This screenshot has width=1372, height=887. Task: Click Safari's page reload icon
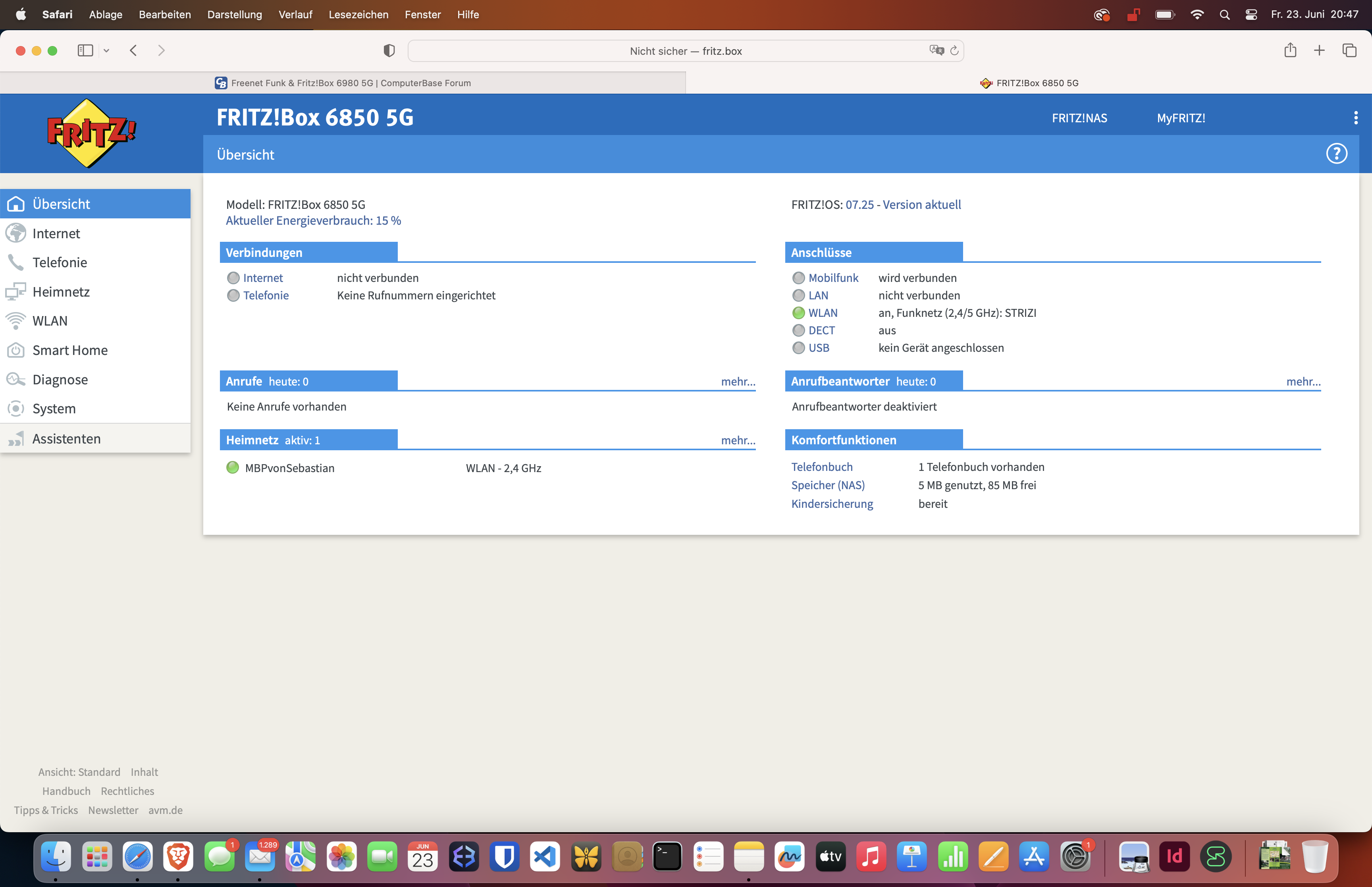(x=954, y=51)
